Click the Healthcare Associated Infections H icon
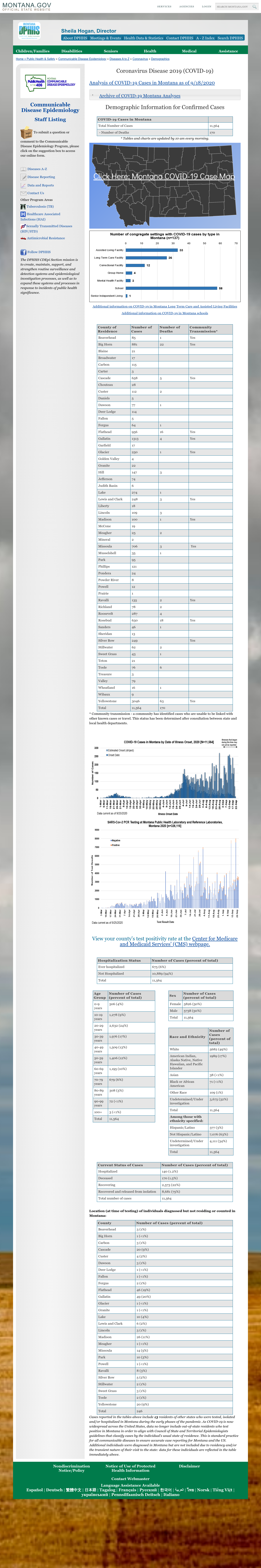This screenshot has width=261, height=1568. pyautogui.click(x=23, y=214)
